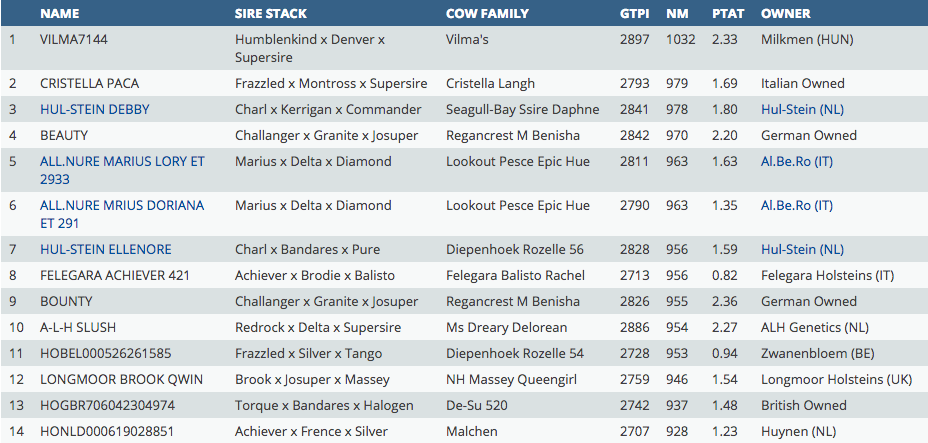Screen dimensions: 928x443
Task: Open the HUL-STEIN ELLENORE cow link
Action: pyautogui.click(x=105, y=249)
